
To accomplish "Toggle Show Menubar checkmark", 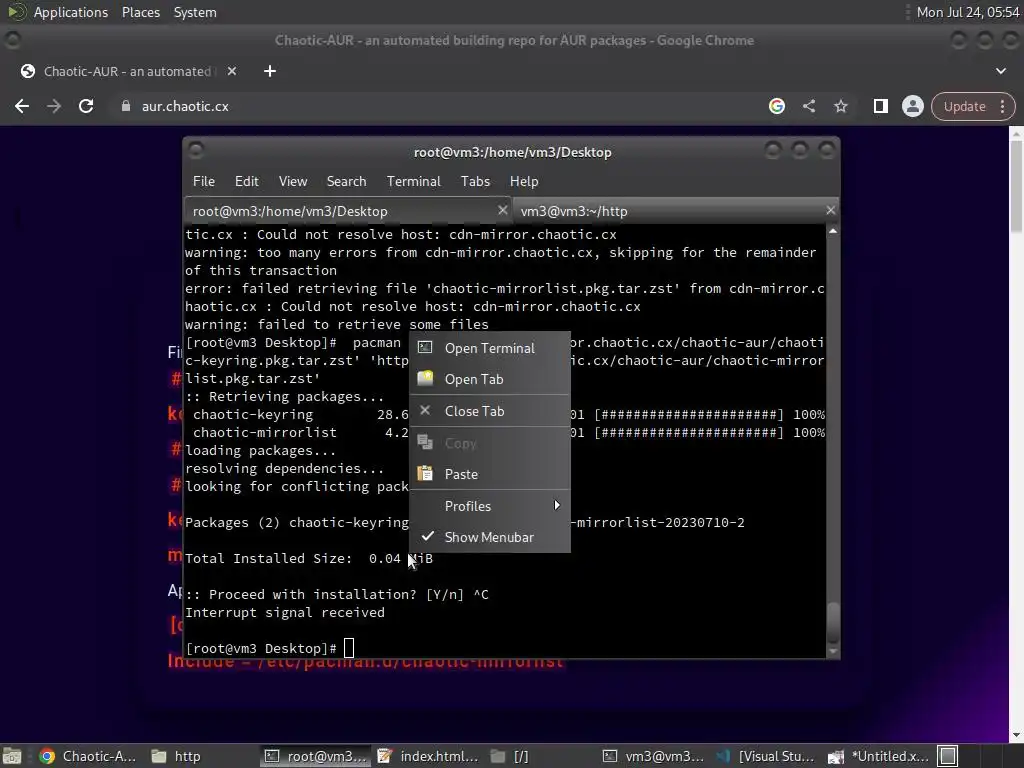I will tap(490, 537).
